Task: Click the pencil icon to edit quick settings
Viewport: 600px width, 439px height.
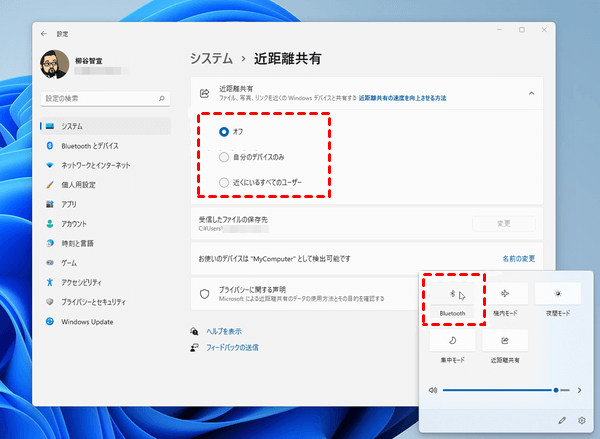Action: click(562, 420)
